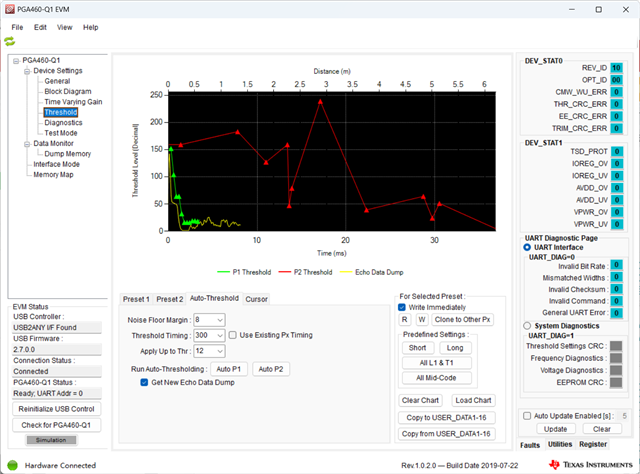Click the OPT_ID status value box
The image size is (640, 474).
pyautogui.click(x=616, y=80)
